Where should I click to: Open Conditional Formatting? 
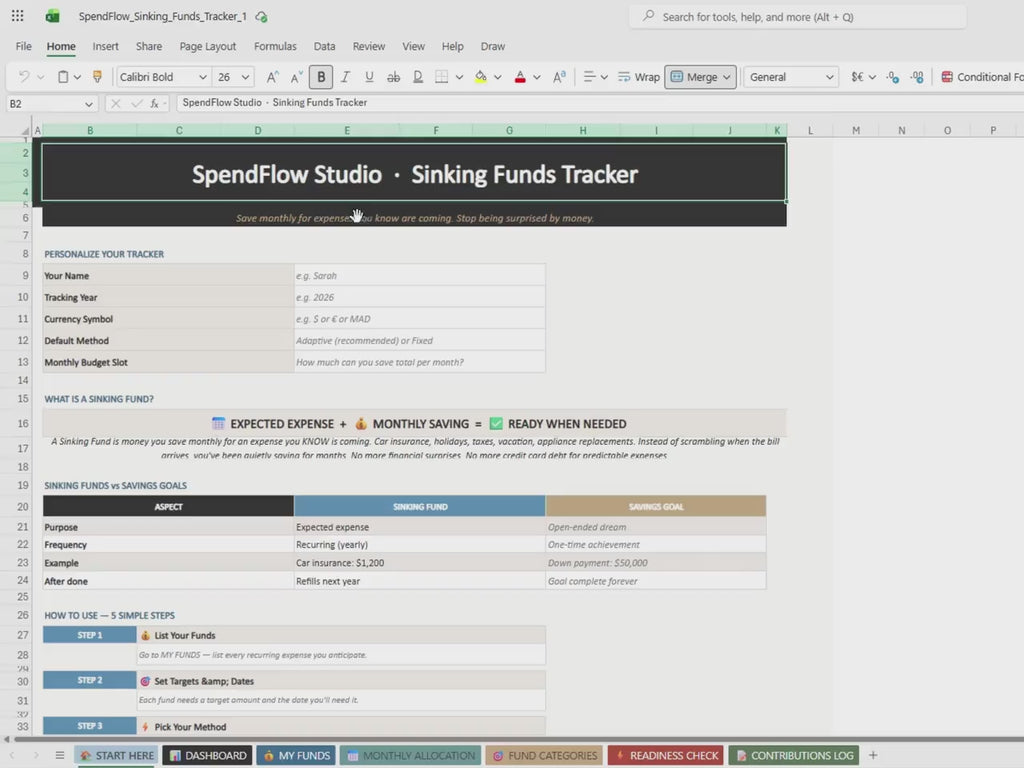pyautogui.click(x=982, y=77)
